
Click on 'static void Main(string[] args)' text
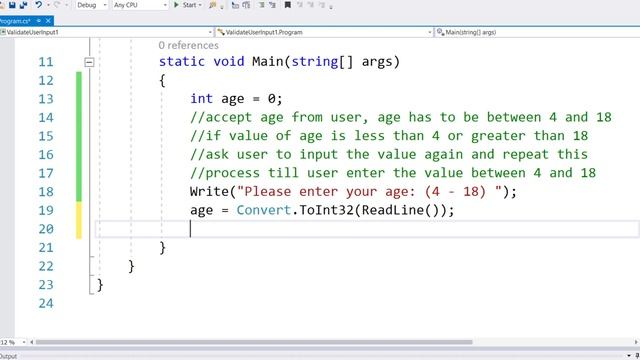pos(279,62)
